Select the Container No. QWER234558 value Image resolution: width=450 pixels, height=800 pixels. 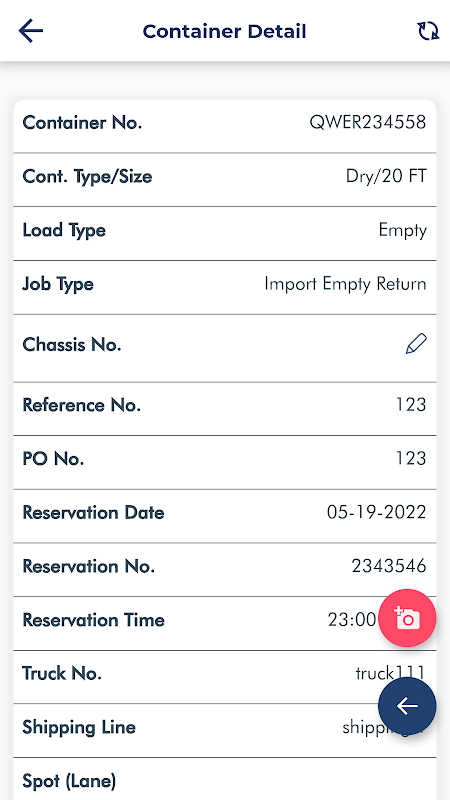(368, 122)
